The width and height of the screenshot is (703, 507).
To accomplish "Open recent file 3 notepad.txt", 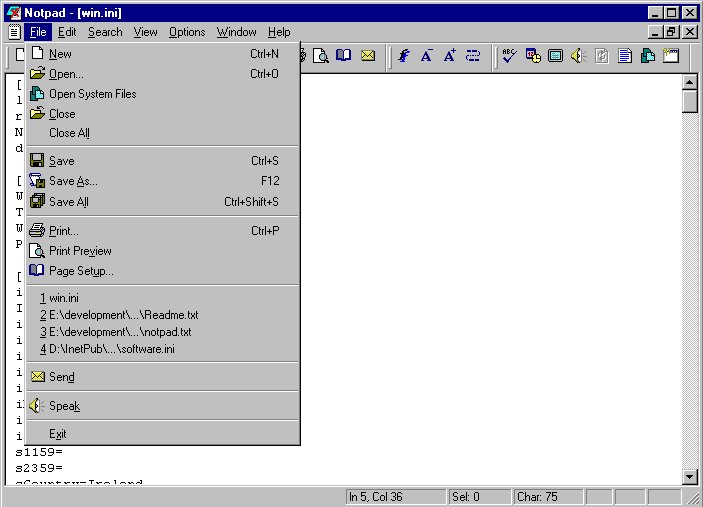I will tap(163, 332).
